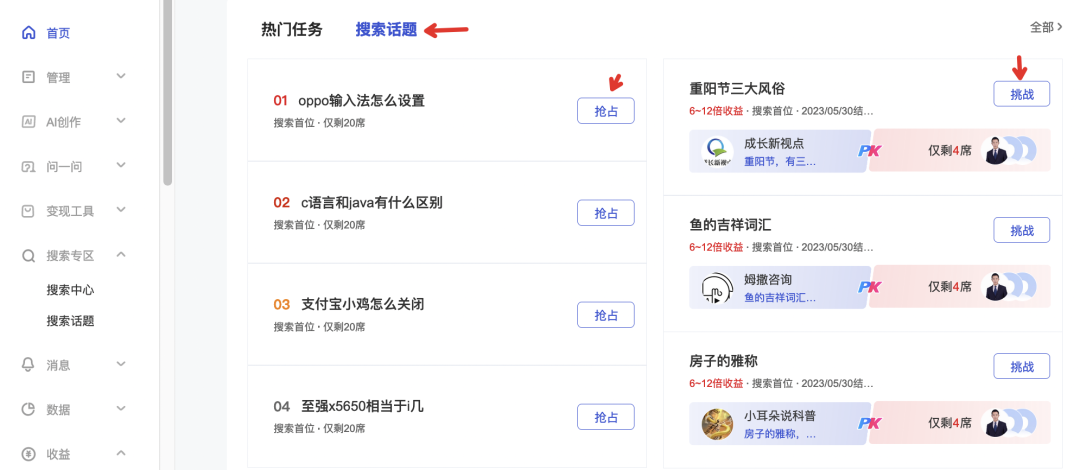Click the 问一问 question icon
This screenshot has height=470, width=1080.
(x=29, y=166)
